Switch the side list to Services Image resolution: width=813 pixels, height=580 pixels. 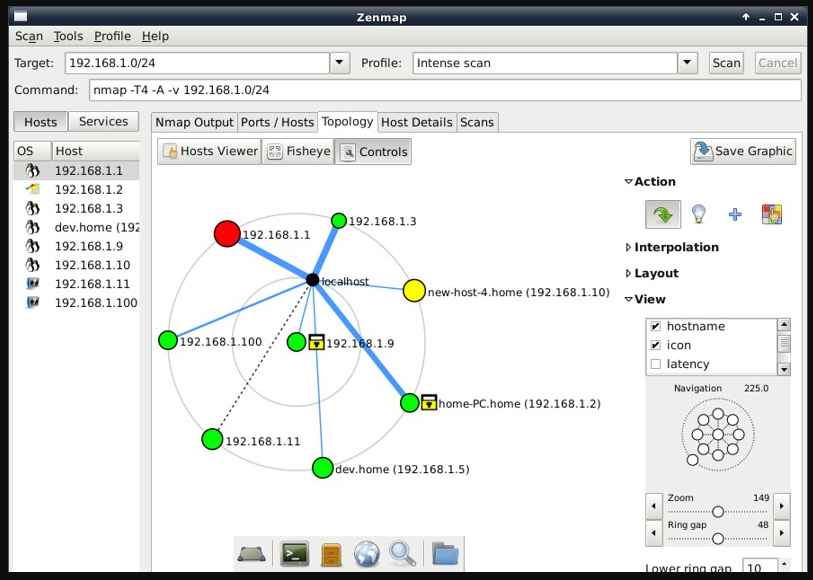[x=103, y=122]
